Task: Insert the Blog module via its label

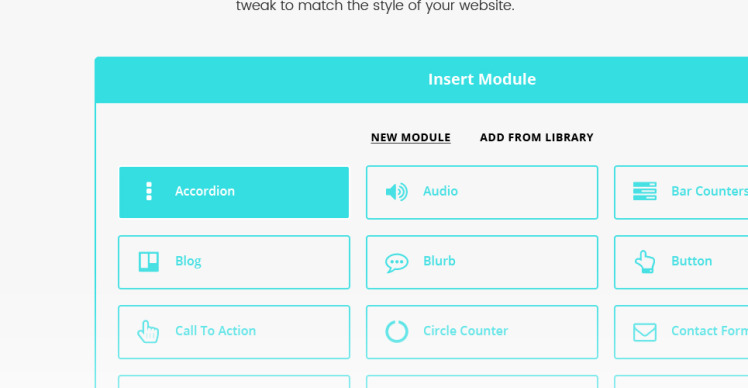Action: coord(188,261)
